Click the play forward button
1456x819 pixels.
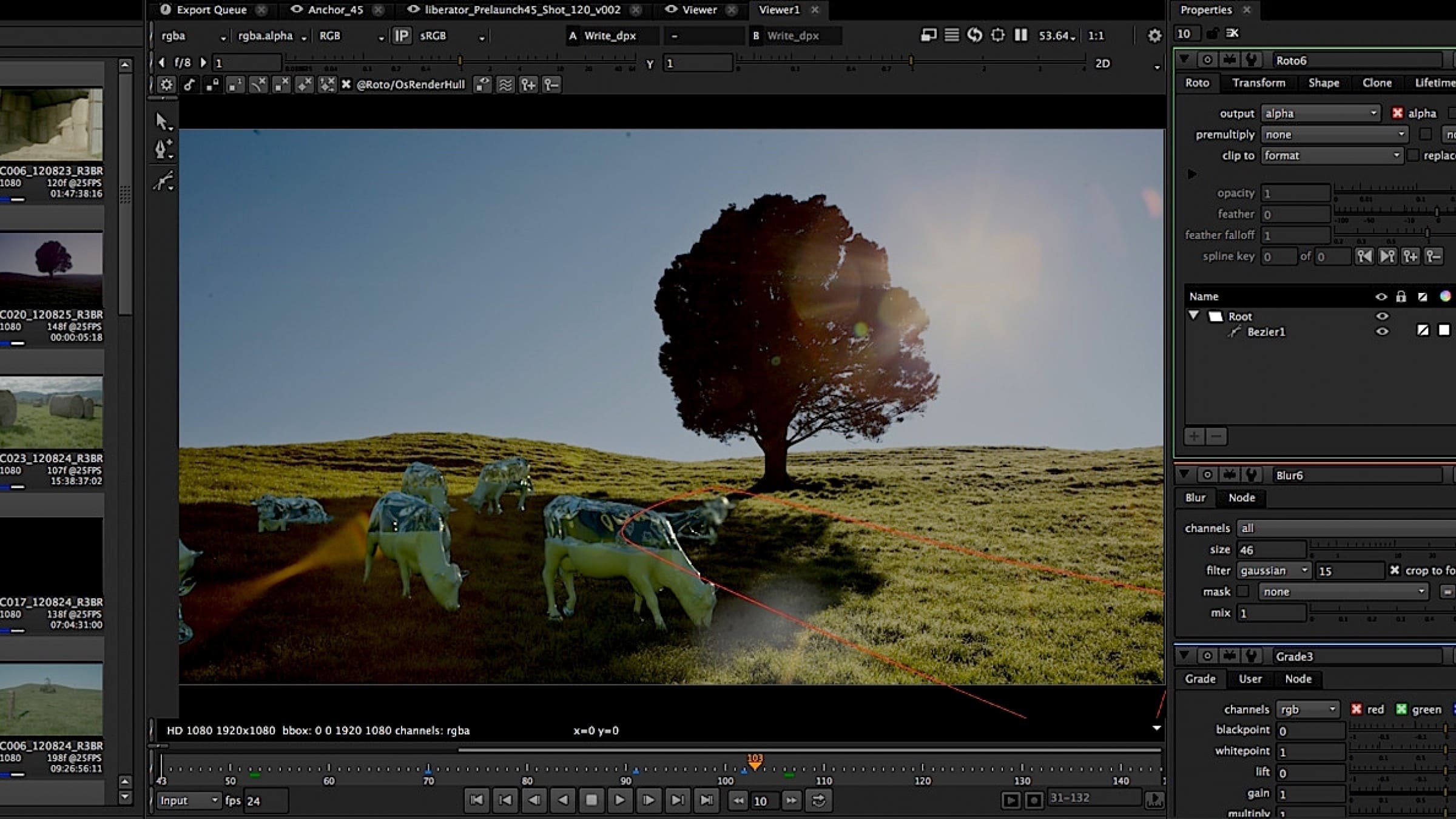coord(619,800)
